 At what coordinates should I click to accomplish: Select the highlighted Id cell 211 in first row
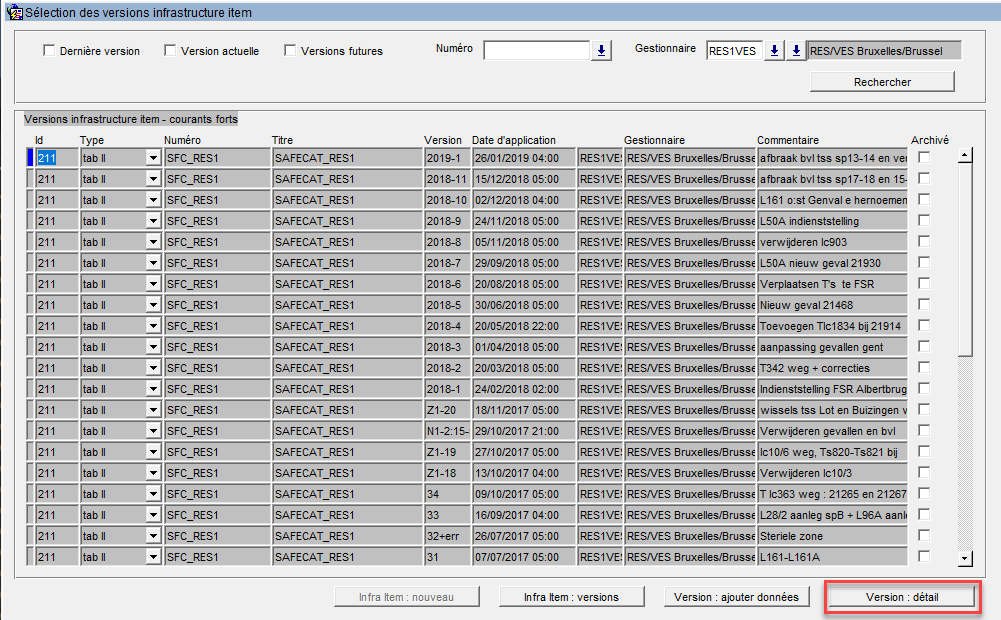point(57,158)
